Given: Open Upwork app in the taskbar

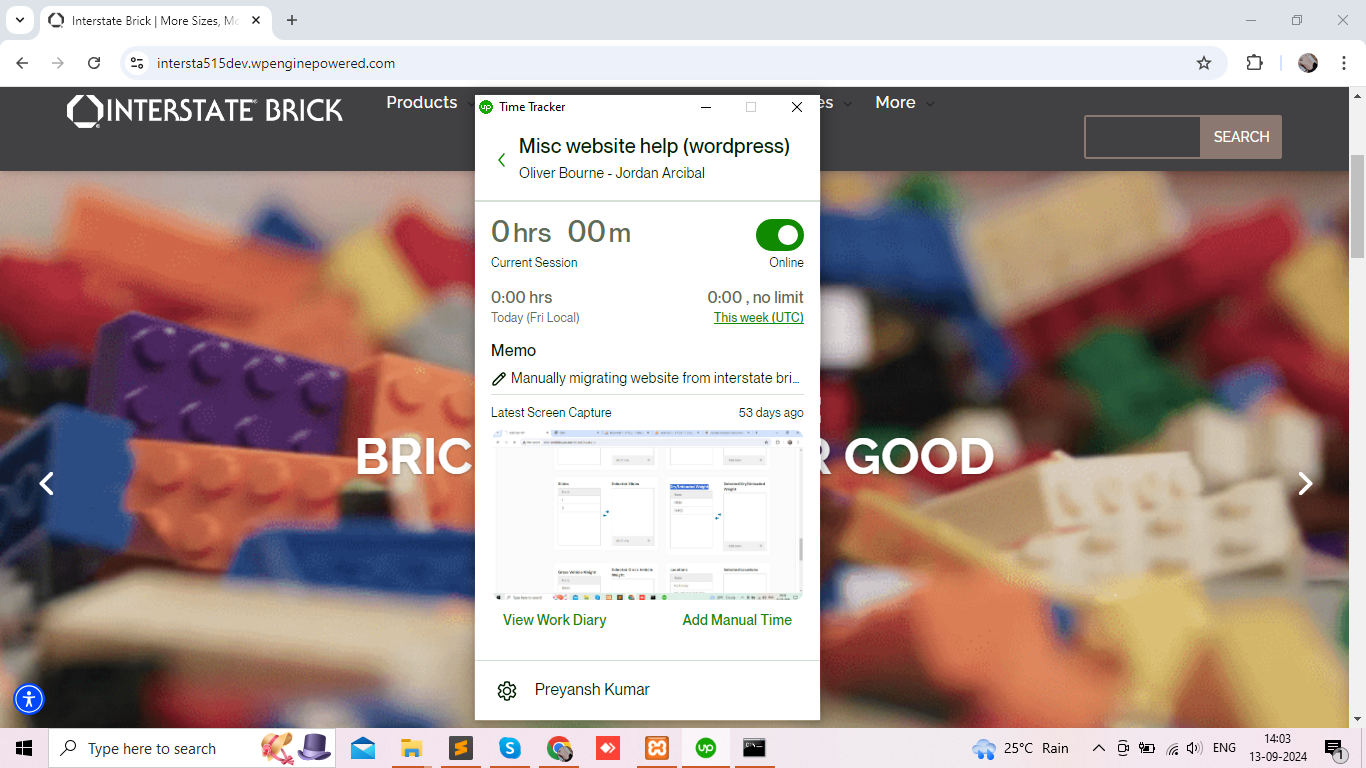Looking at the screenshot, I should [706, 748].
